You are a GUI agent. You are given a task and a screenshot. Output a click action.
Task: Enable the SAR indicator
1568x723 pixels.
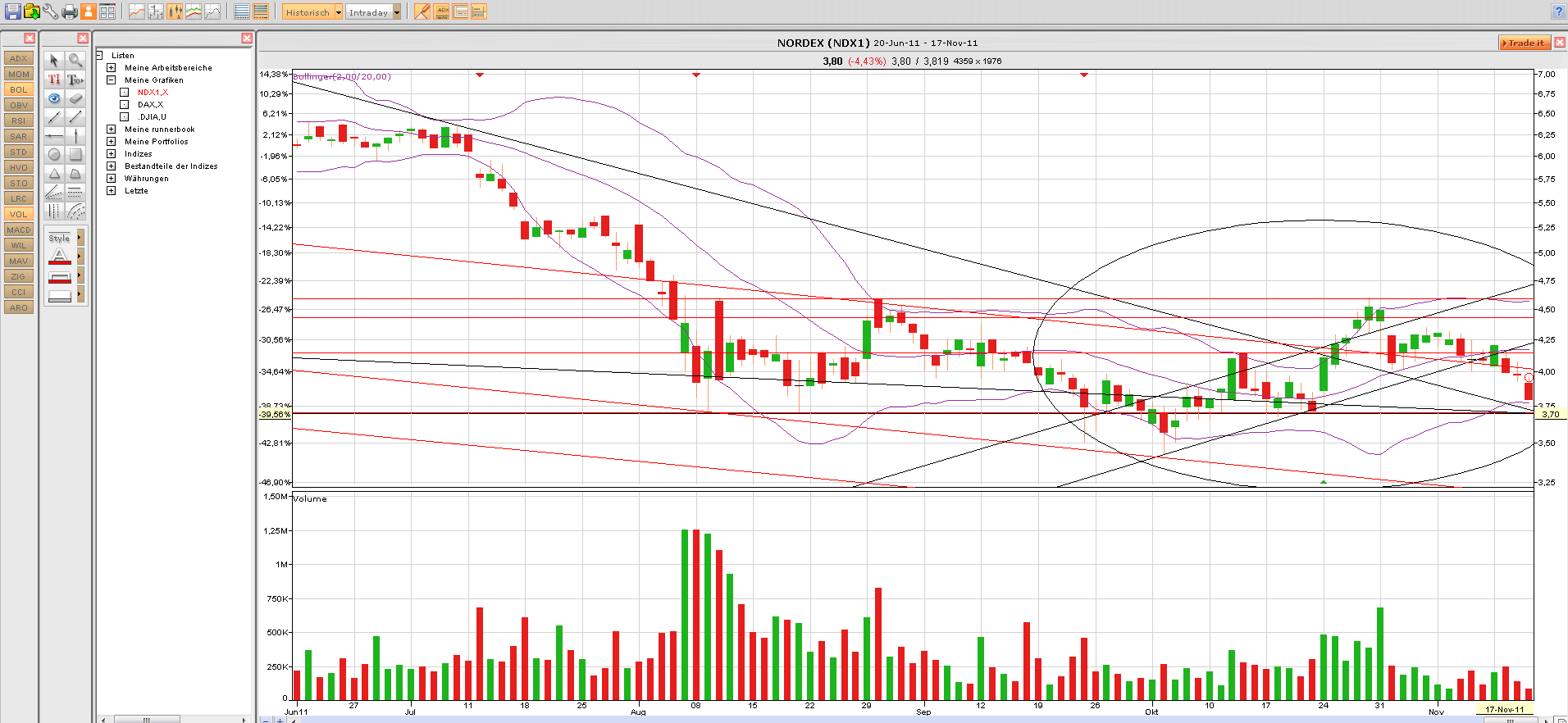click(19, 136)
